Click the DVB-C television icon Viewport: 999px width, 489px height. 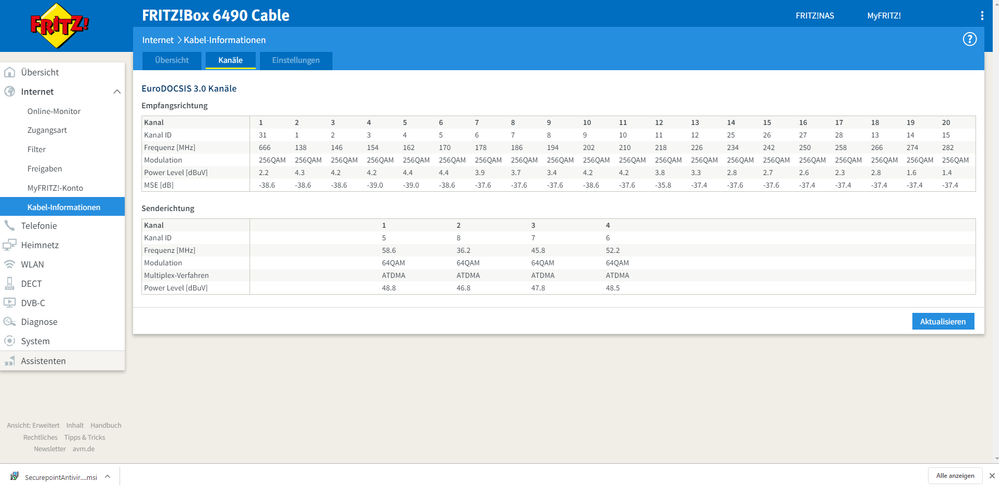click(10, 302)
